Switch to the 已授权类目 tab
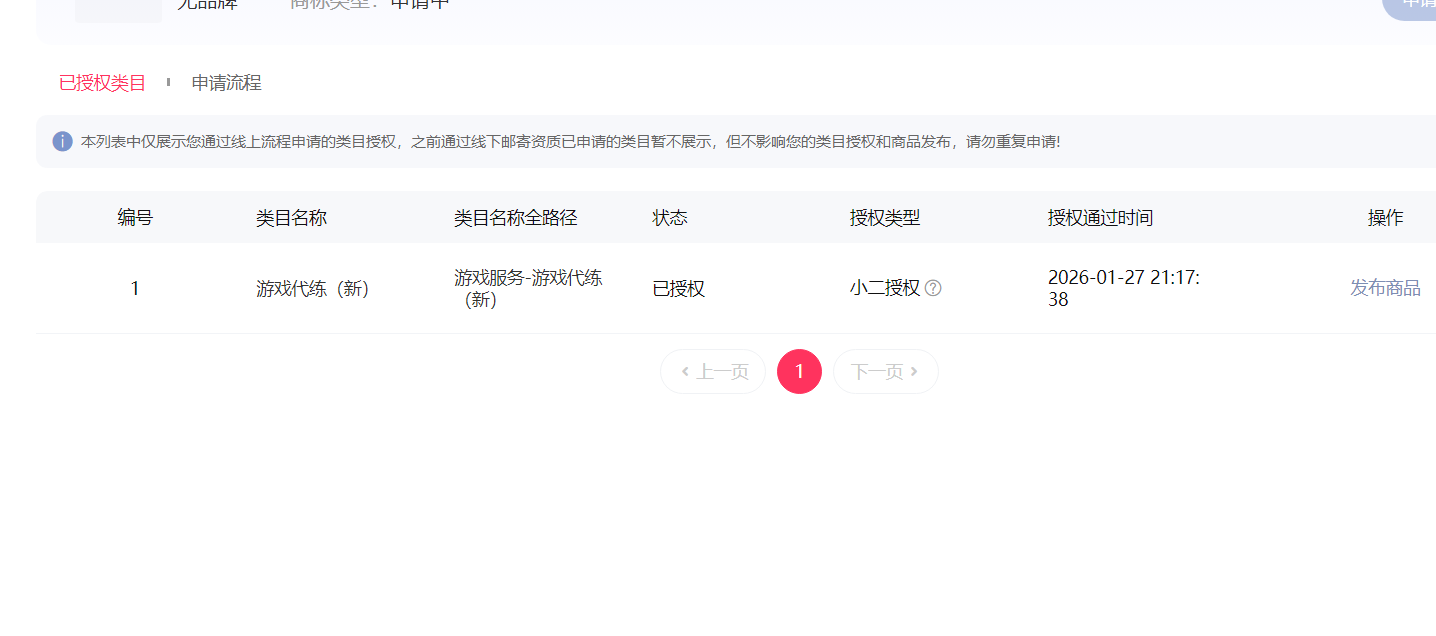The width and height of the screenshot is (1436, 636). pos(102,83)
